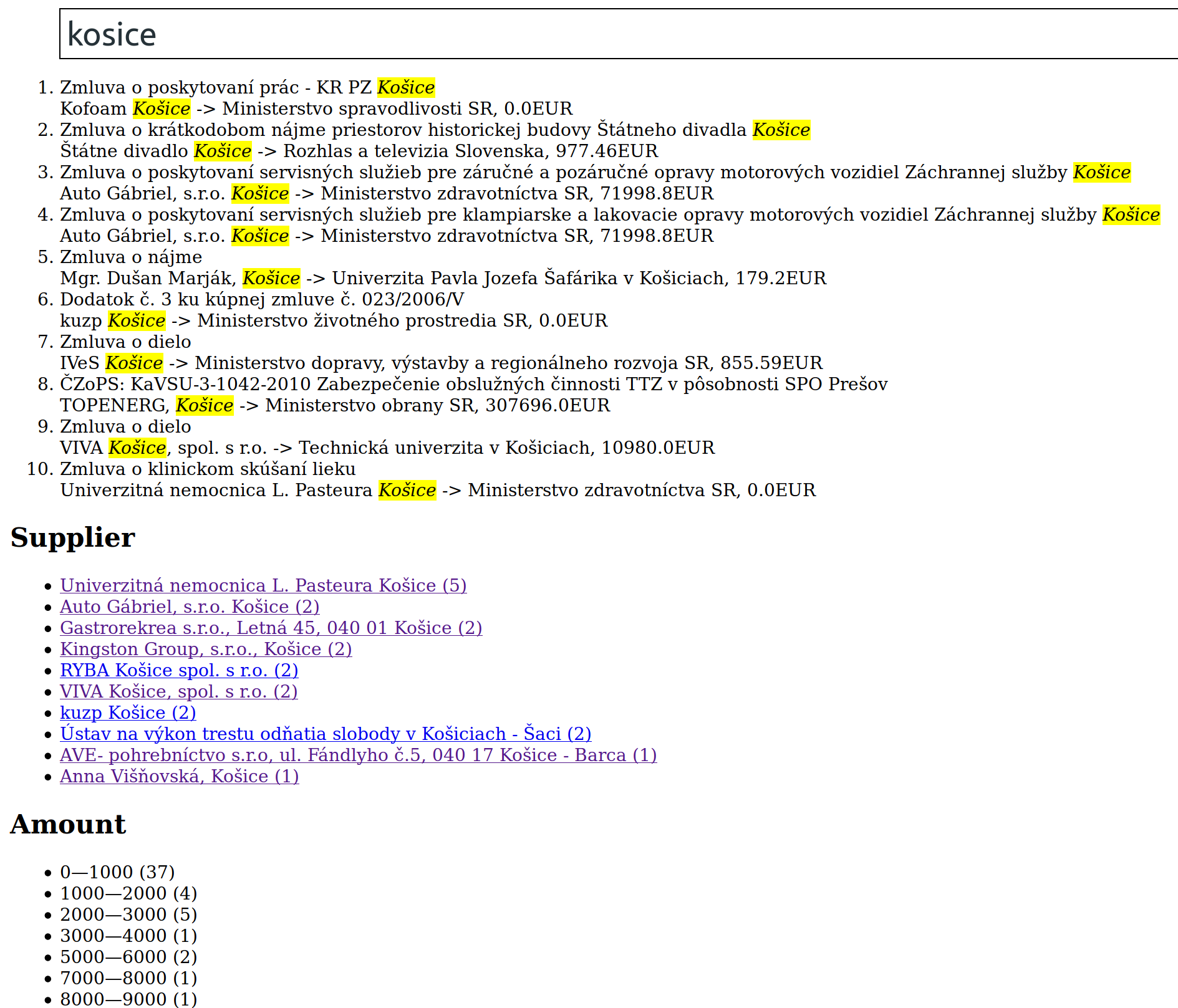Screen dimensions: 1178x1008
Task: Click result about záručné a pozáručné opravy
Action: coord(596,172)
